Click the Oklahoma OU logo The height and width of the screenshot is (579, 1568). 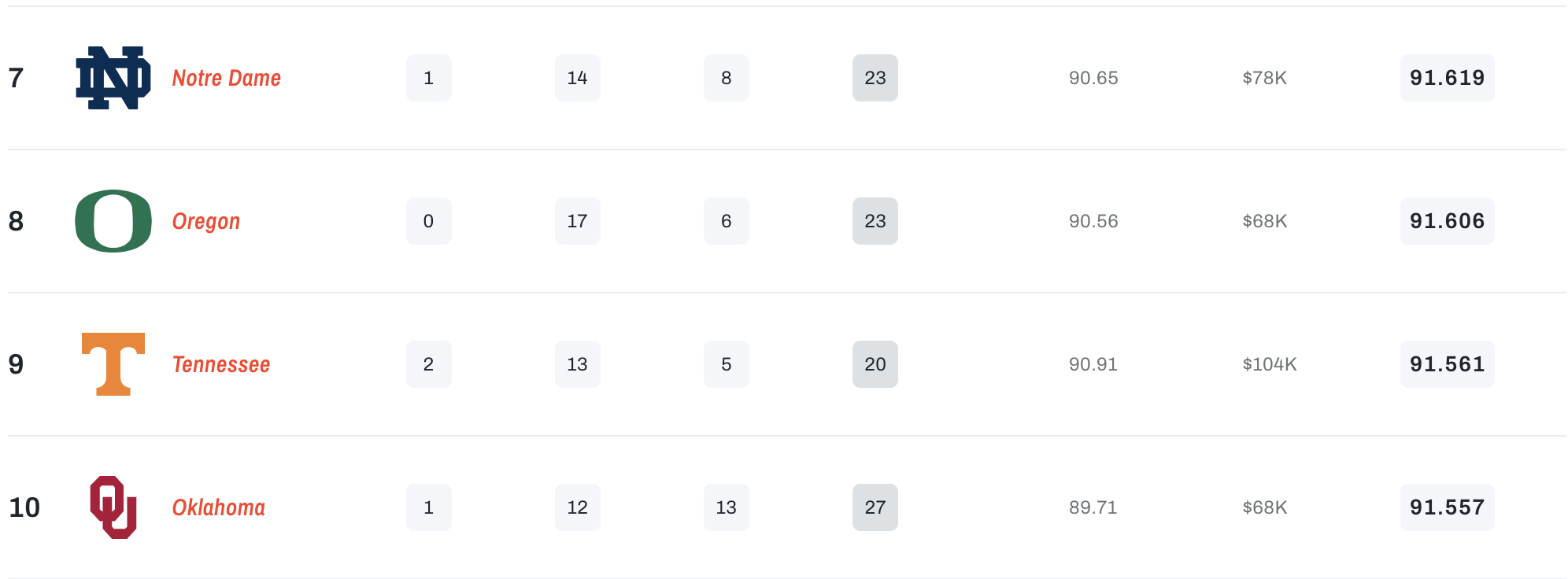point(113,507)
